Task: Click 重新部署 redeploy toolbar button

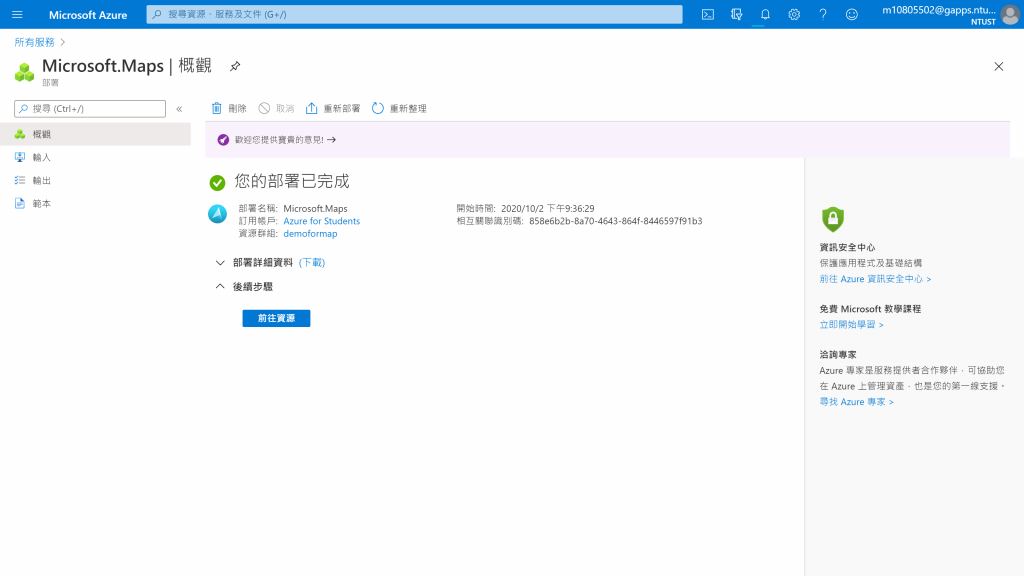Action: coord(333,108)
